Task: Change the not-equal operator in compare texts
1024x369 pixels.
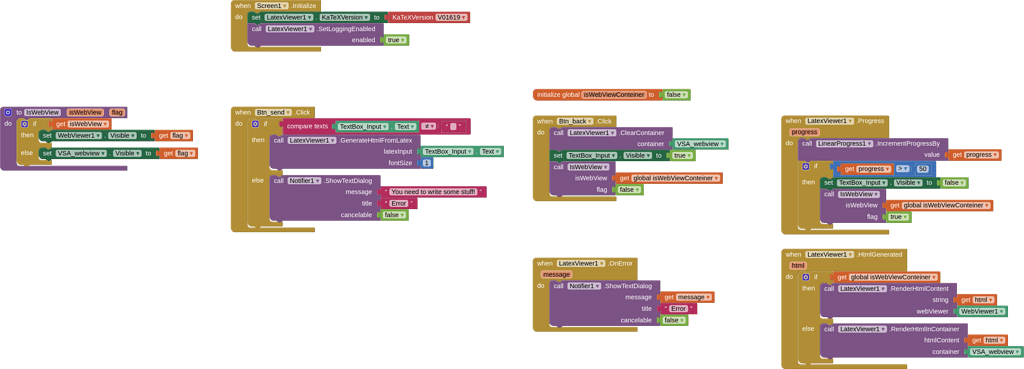Action: (x=428, y=127)
